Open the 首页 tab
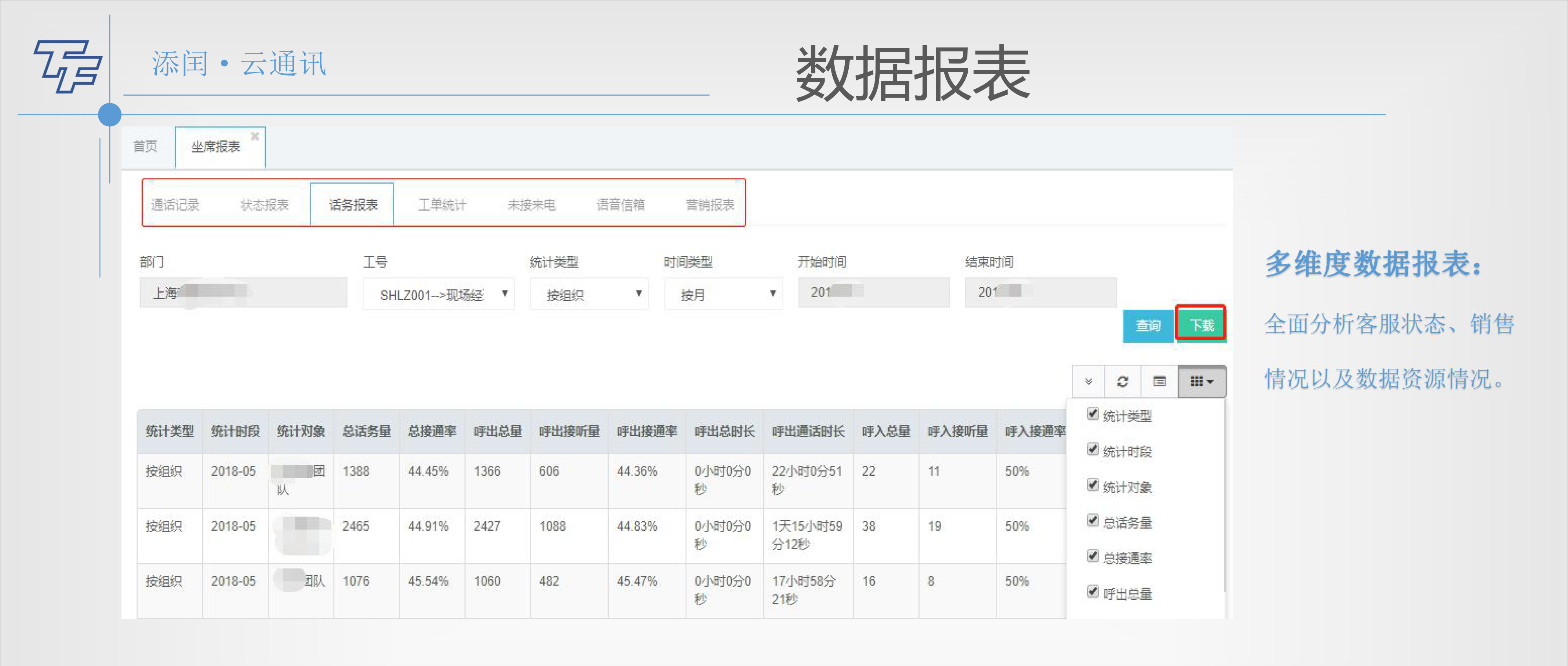 pyautogui.click(x=145, y=147)
